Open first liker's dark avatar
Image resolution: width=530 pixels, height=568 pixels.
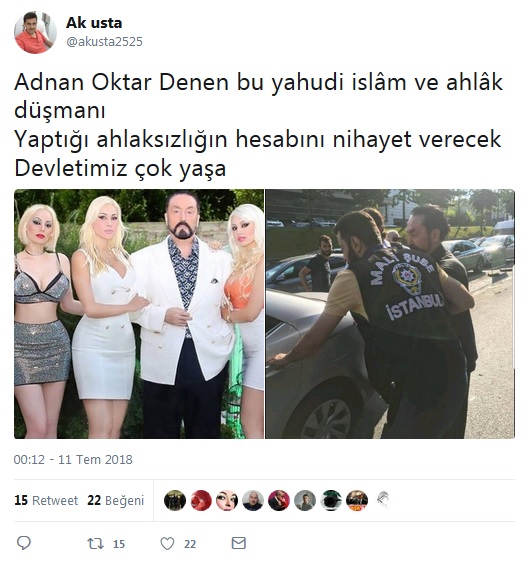pos(175,500)
